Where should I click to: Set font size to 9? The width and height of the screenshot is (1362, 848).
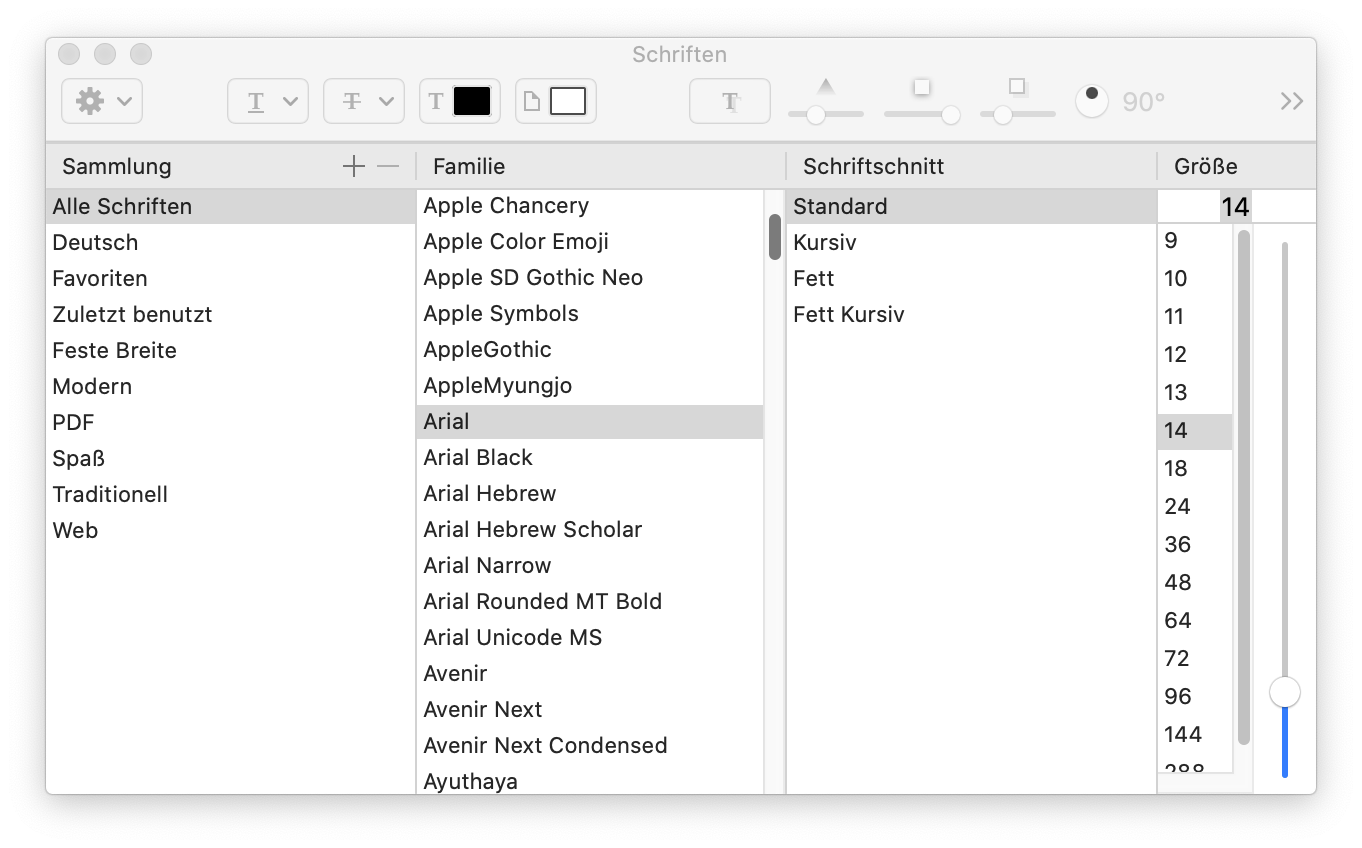(1195, 240)
